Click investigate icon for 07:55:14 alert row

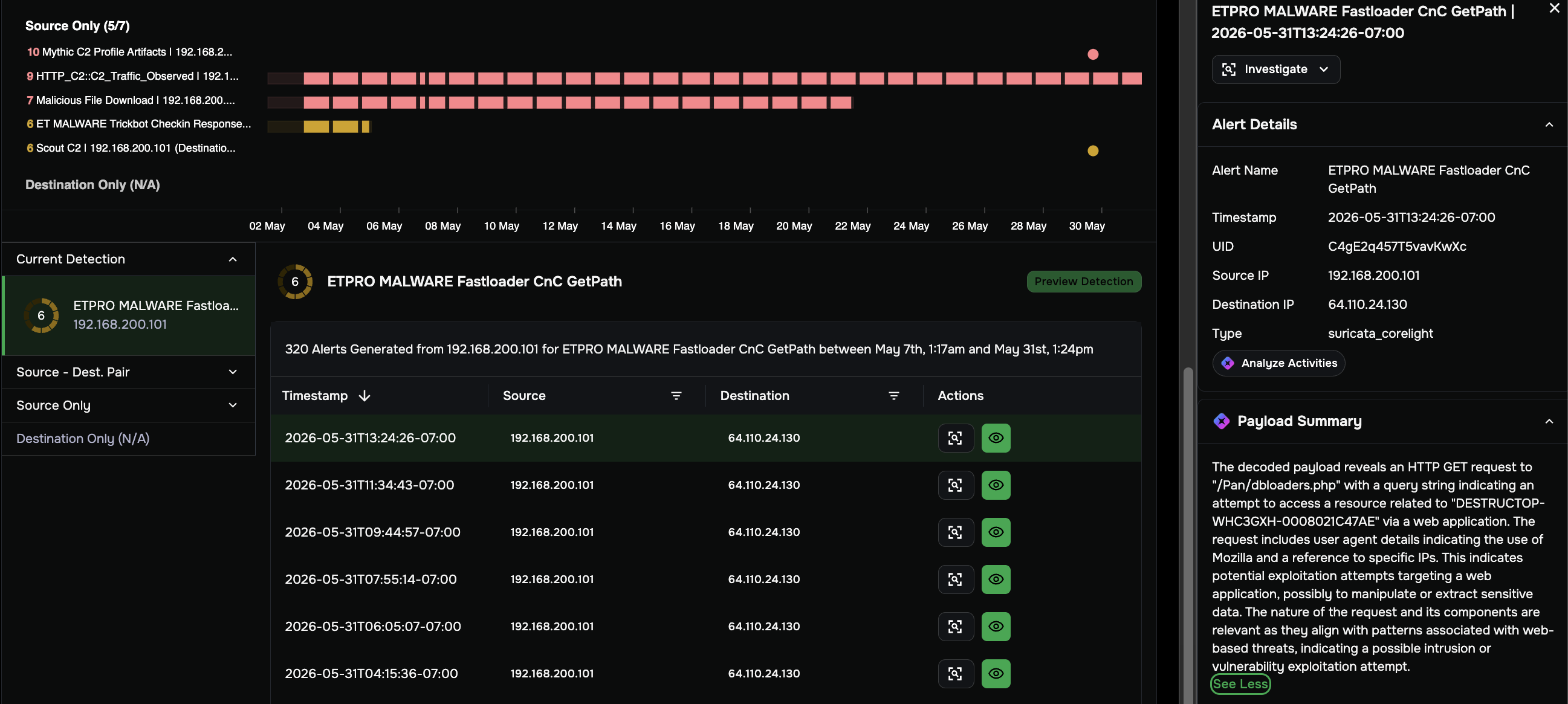[955, 580]
